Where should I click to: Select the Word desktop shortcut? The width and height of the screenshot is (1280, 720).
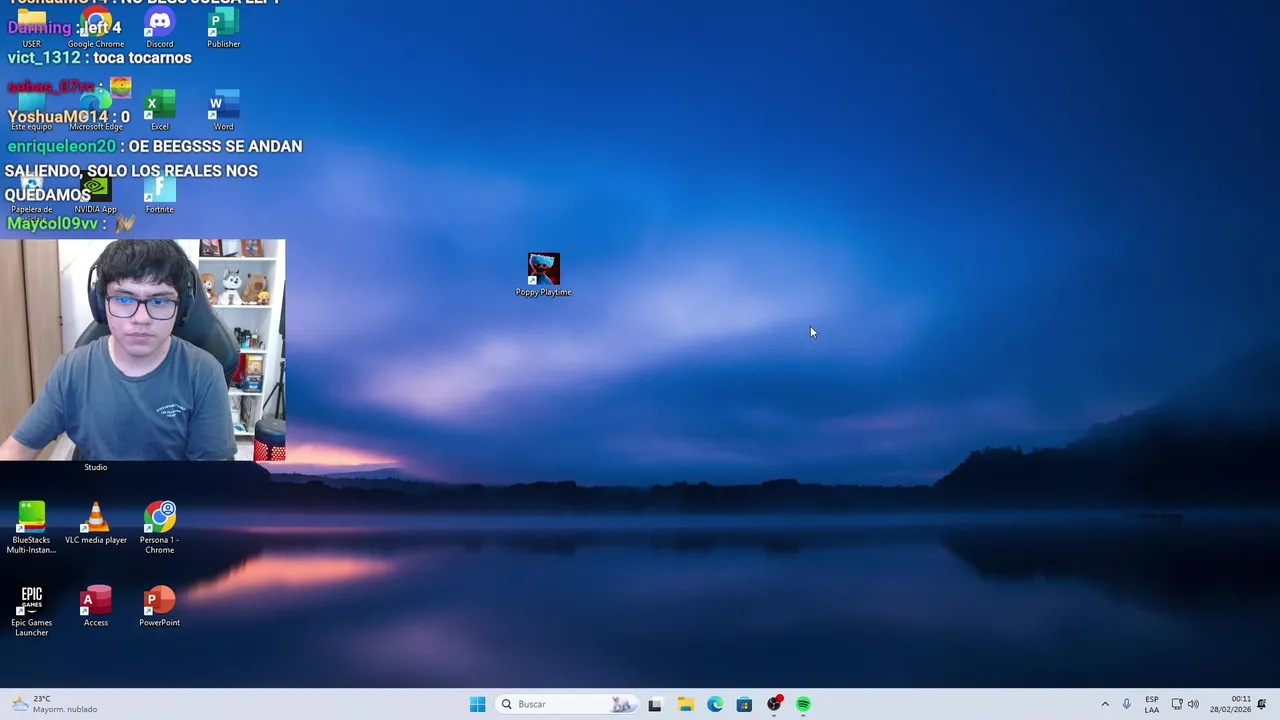click(x=223, y=110)
